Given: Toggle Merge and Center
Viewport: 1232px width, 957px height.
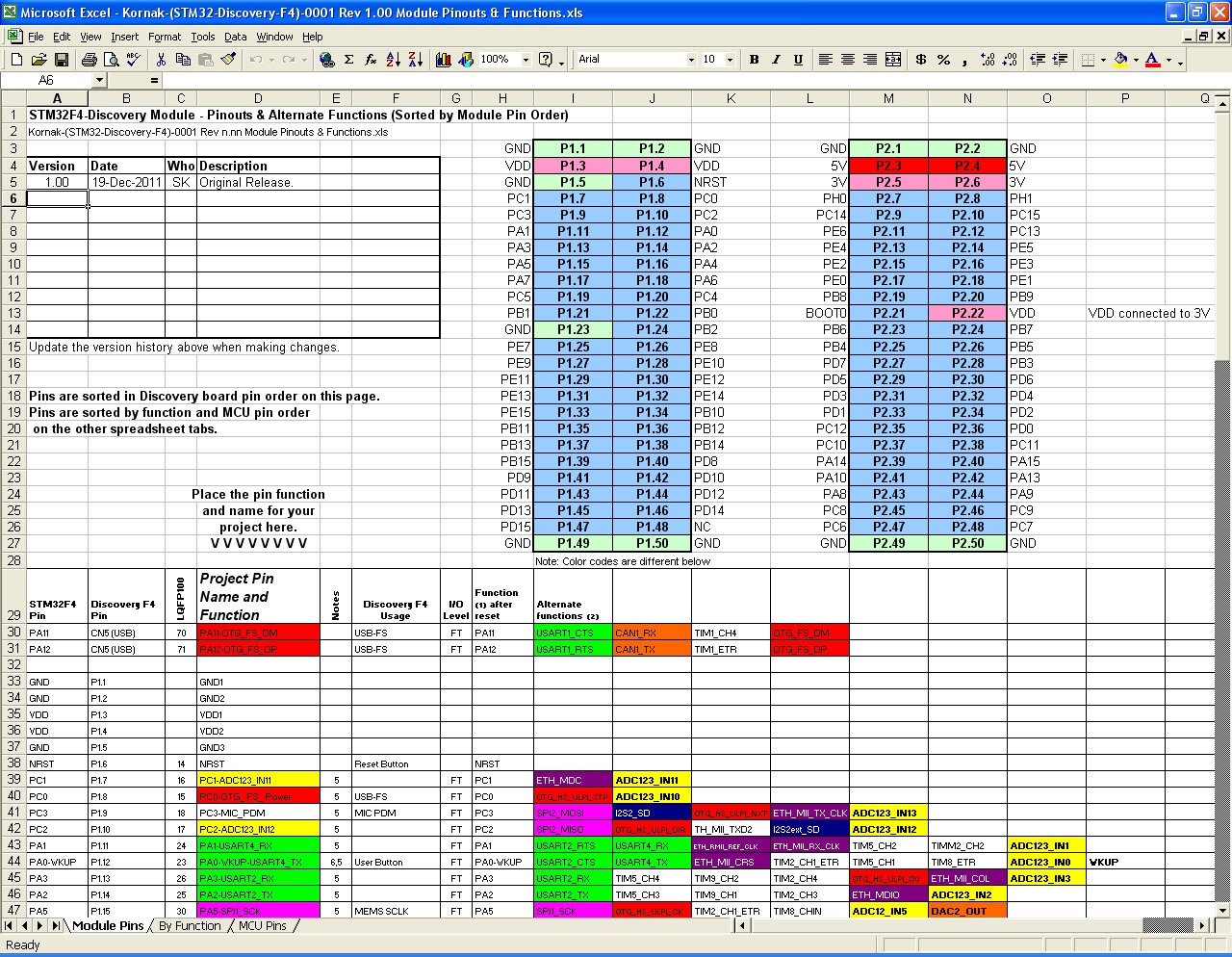Looking at the screenshot, I should pyautogui.click(x=893, y=60).
